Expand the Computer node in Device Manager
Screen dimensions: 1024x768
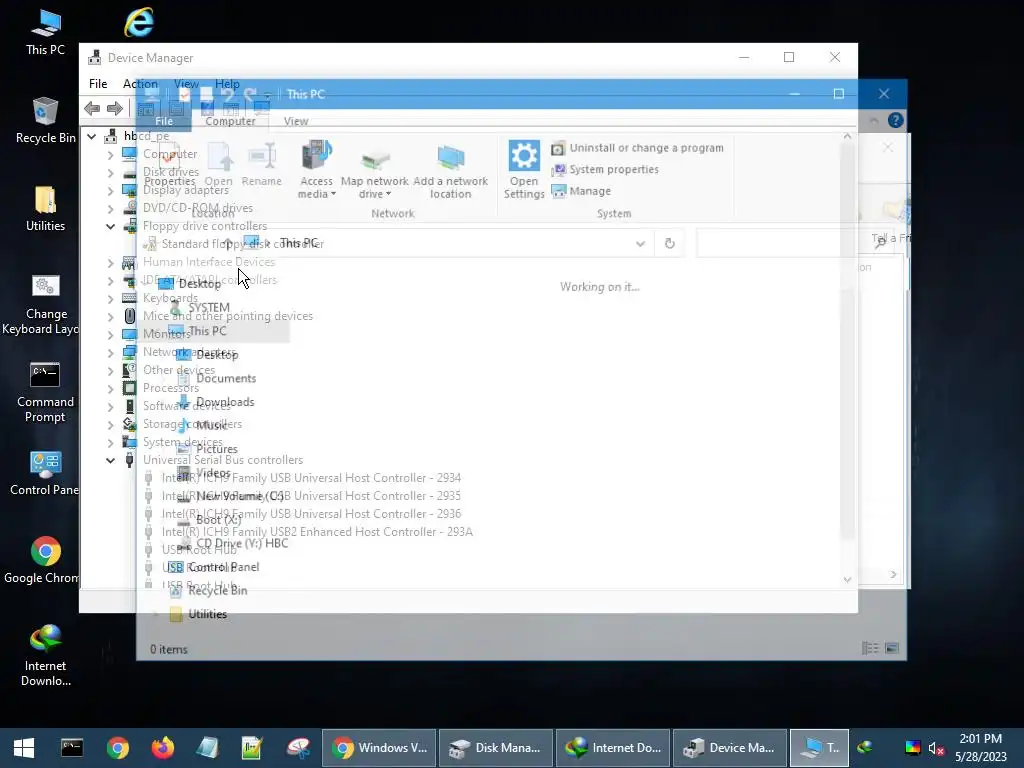tap(110, 155)
